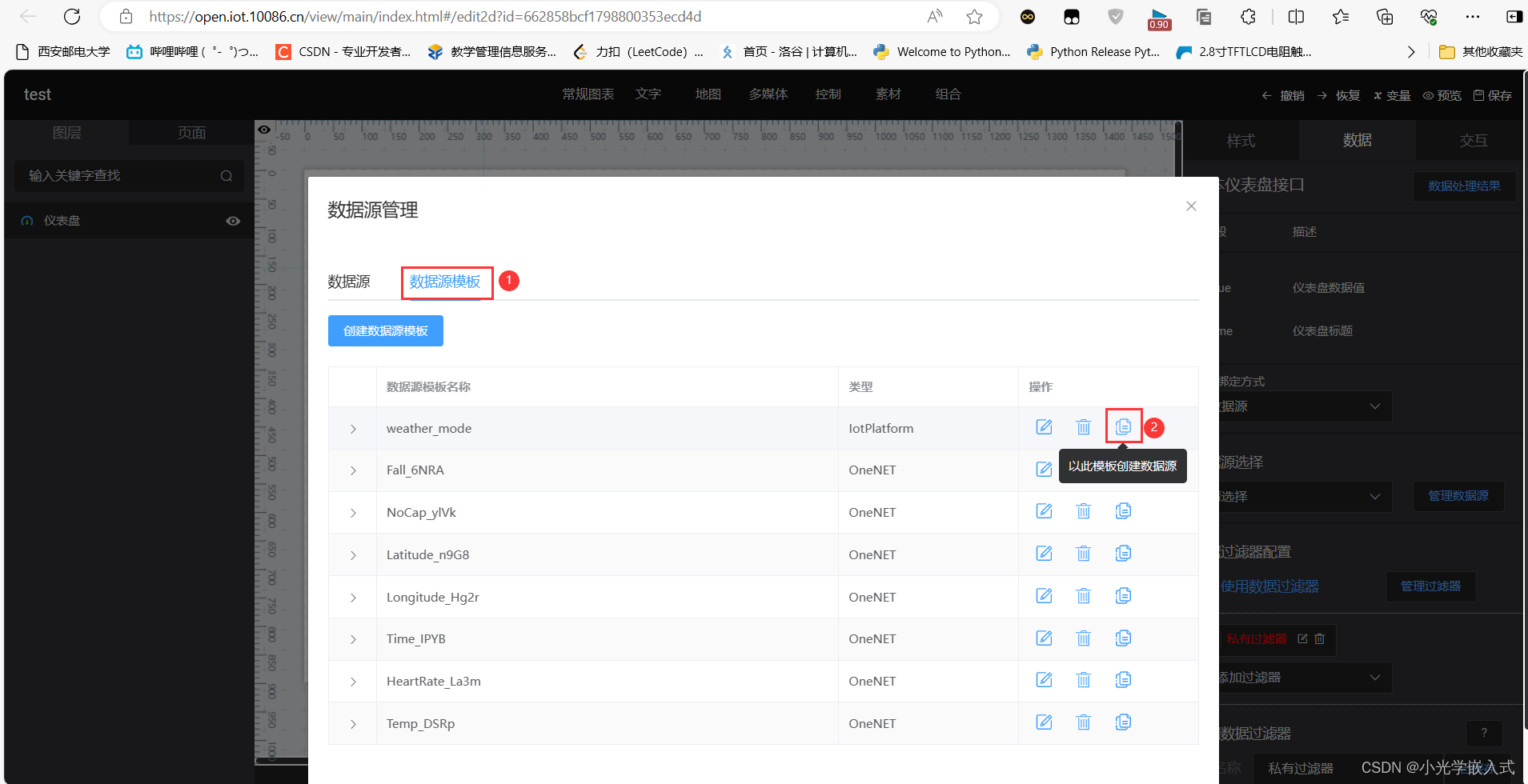Expand the Temp_DSRp row
This screenshot has height=784, width=1528.
[x=353, y=724]
